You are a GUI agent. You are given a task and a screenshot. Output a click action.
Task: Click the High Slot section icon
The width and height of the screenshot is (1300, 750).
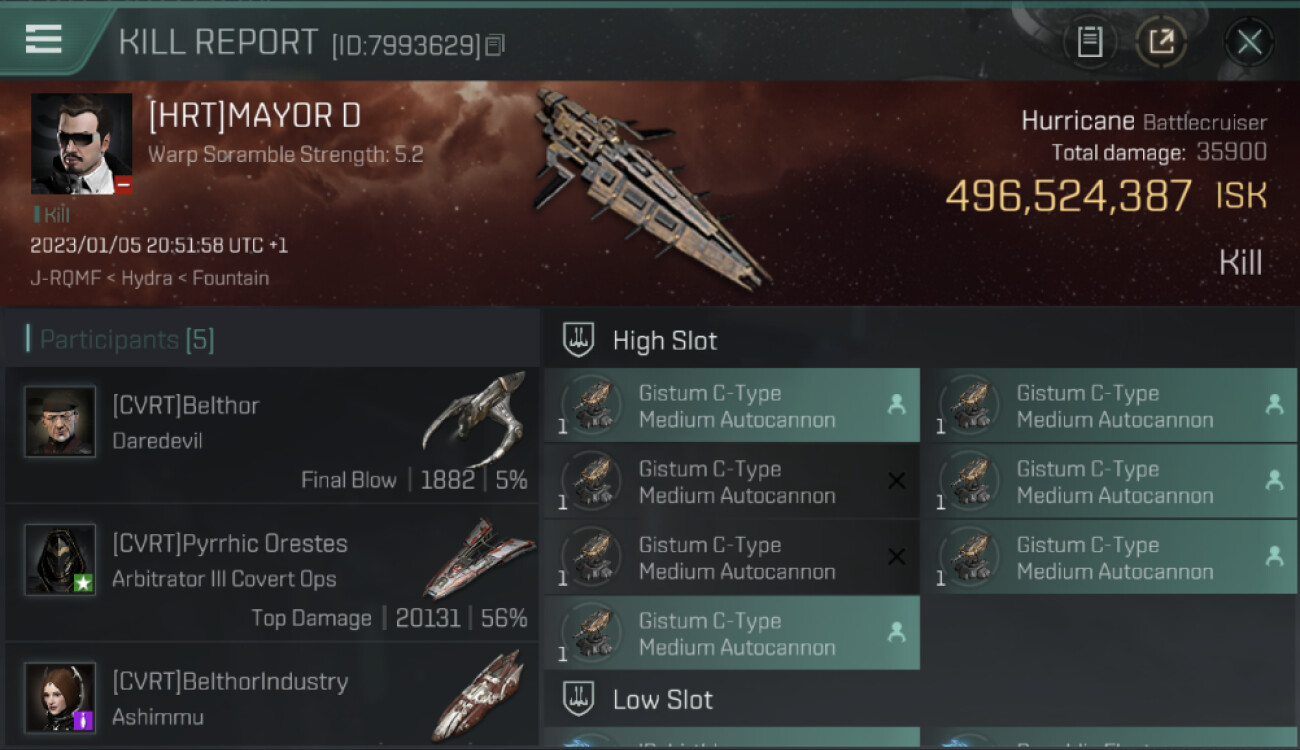click(x=579, y=340)
